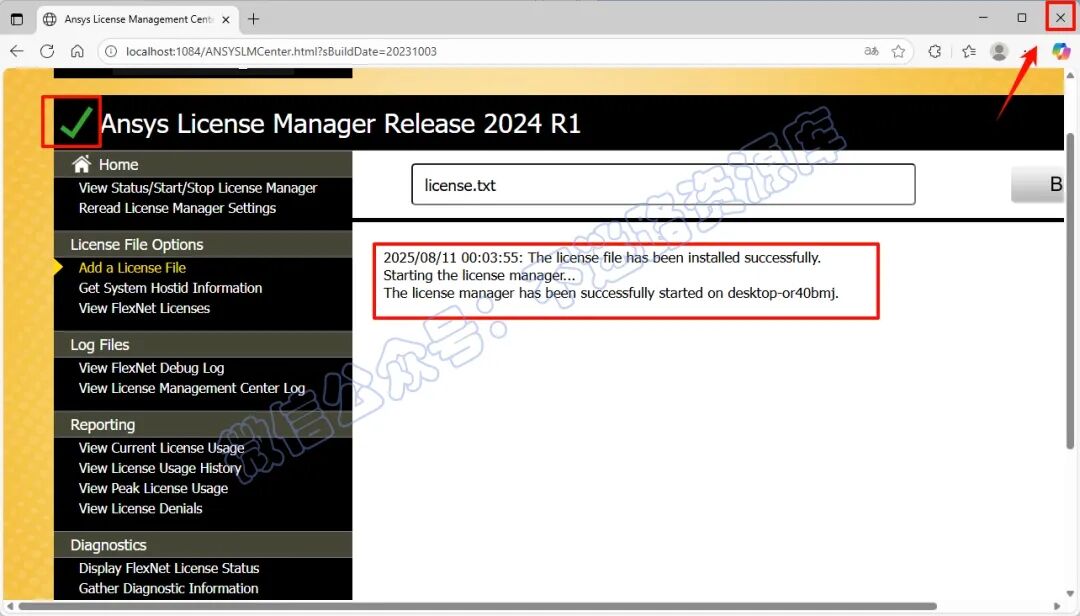Open Gather Diagnostic Information
The height and width of the screenshot is (616, 1080).
168,588
